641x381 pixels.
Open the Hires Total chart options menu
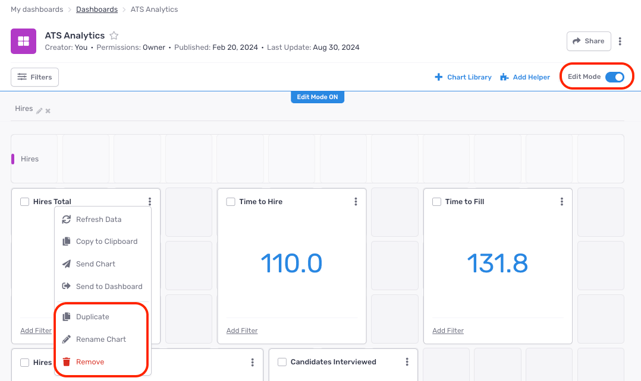150,202
